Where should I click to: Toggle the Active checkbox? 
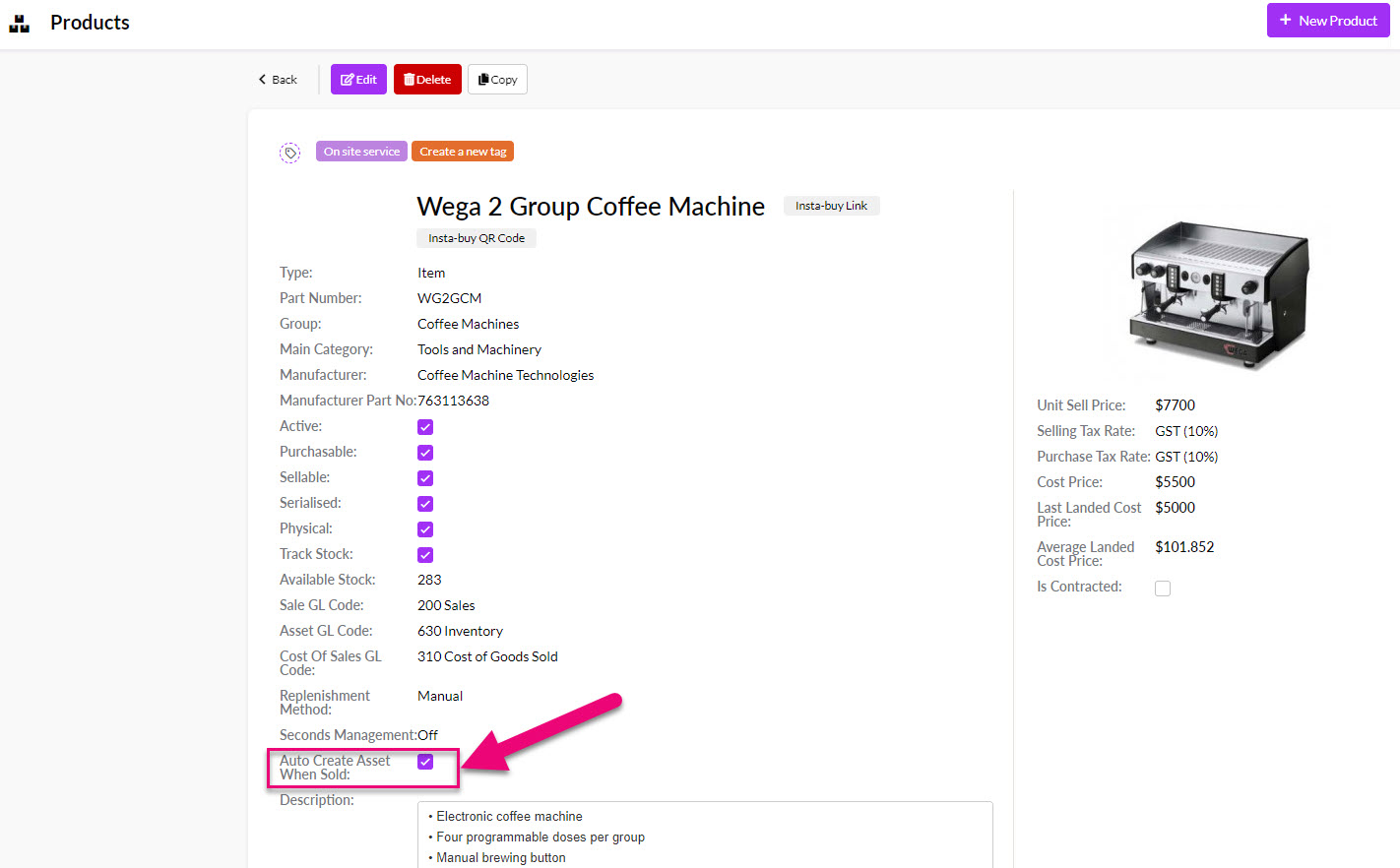[x=425, y=427]
